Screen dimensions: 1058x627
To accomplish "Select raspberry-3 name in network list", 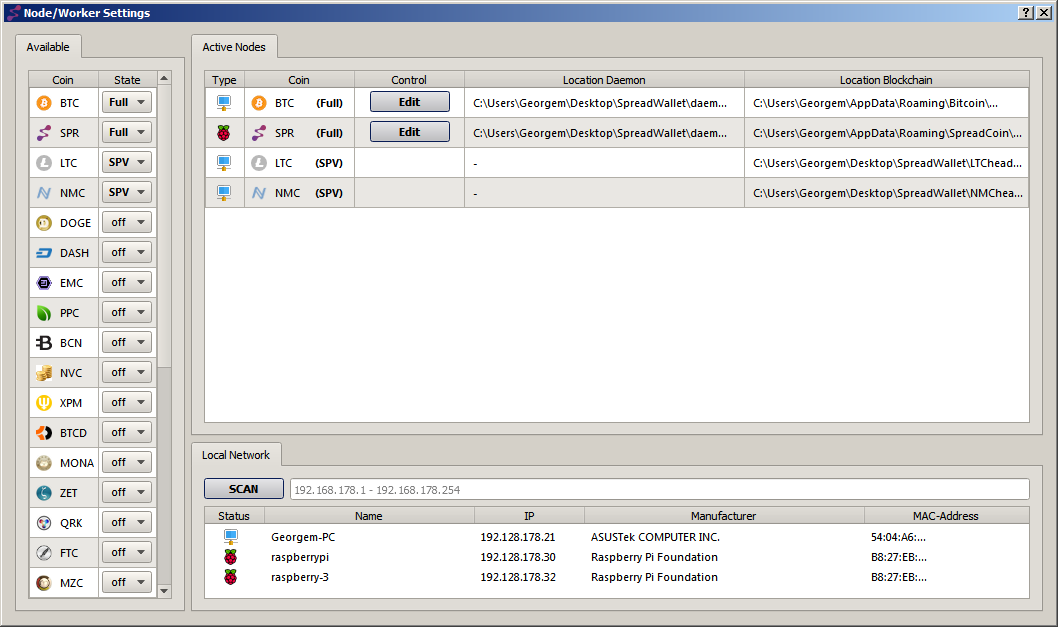I will tap(300, 577).
